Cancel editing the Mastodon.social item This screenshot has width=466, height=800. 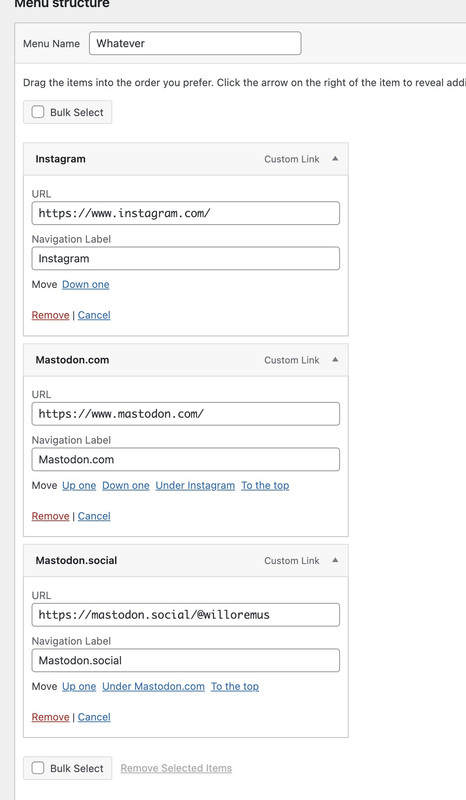[x=94, y=717]
